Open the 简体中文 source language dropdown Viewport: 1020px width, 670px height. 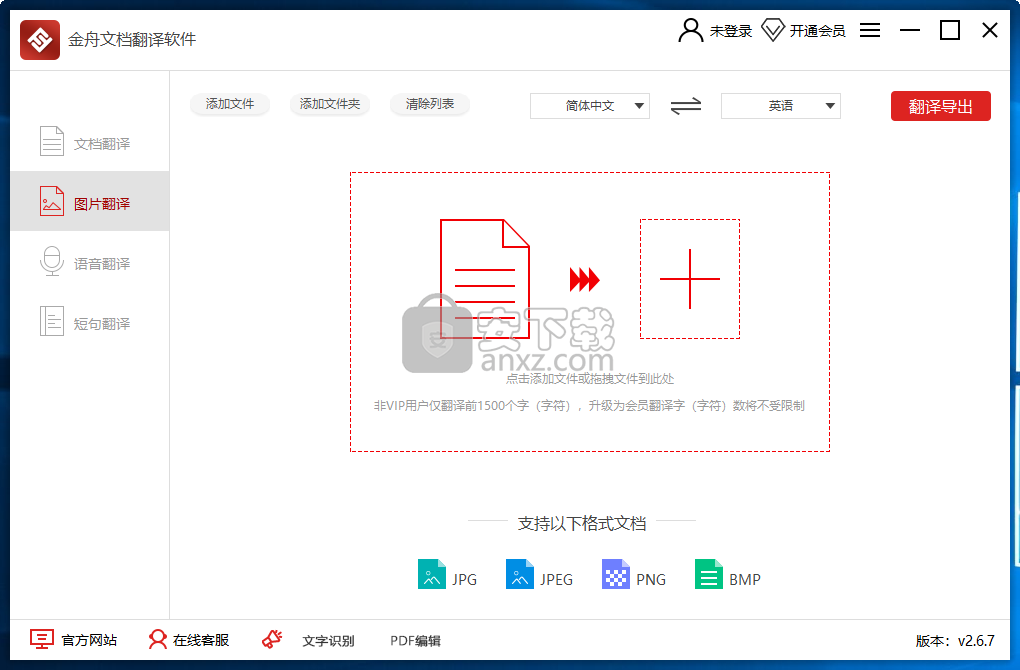click(589, 106)
